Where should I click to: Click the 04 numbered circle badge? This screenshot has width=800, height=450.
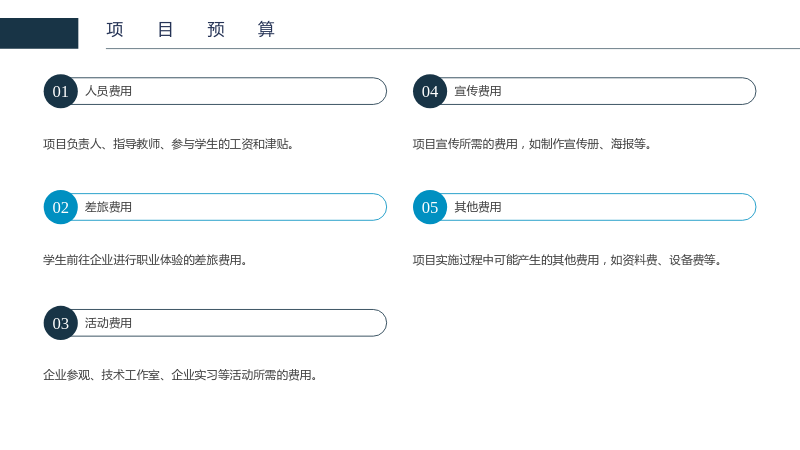(x=430, y=91)
